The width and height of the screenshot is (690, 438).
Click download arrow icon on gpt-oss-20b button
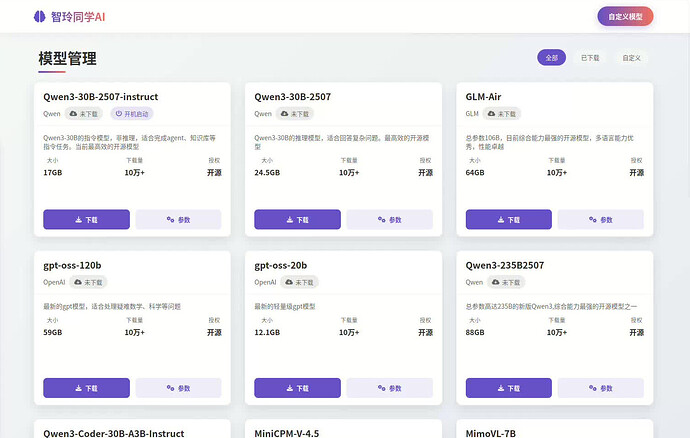[290, 388]
